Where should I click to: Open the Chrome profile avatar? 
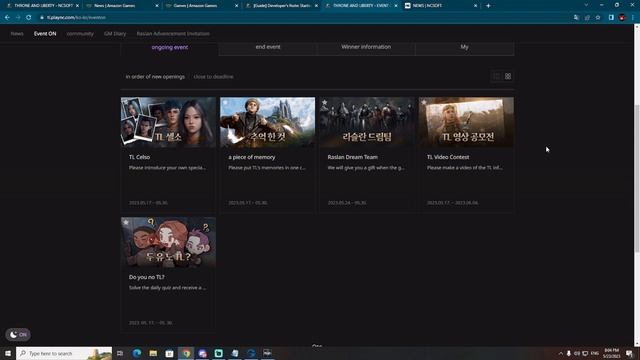[622, 18]
